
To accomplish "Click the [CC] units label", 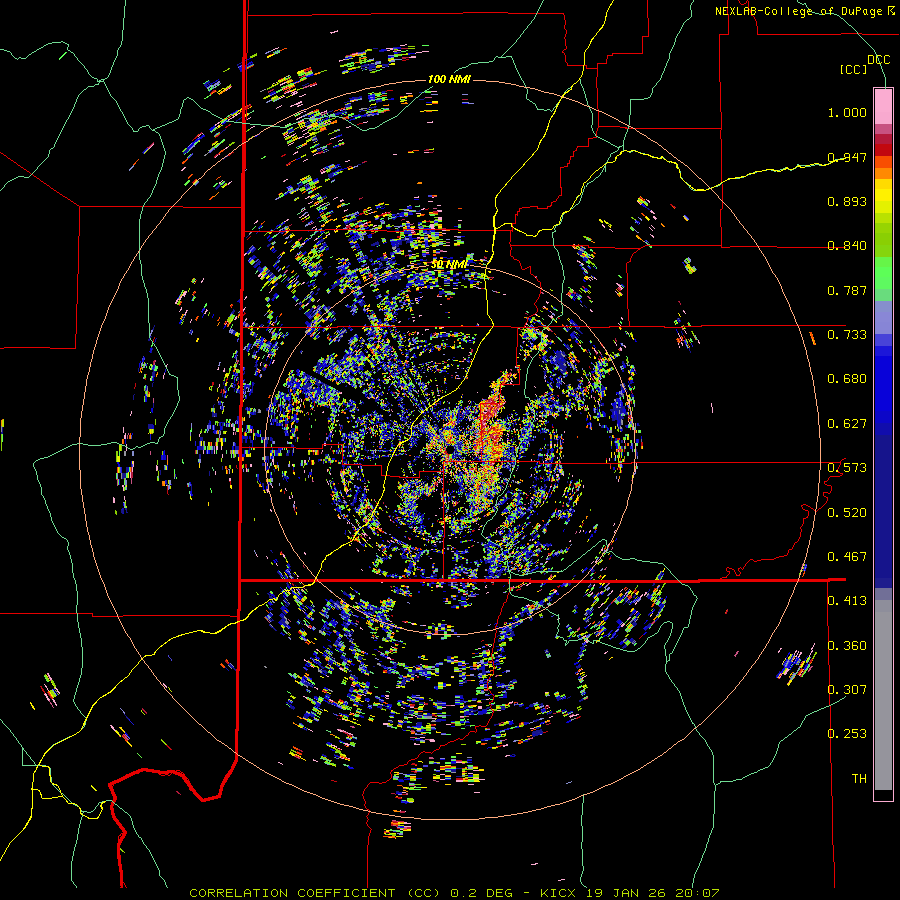I will tap(854, 69).
